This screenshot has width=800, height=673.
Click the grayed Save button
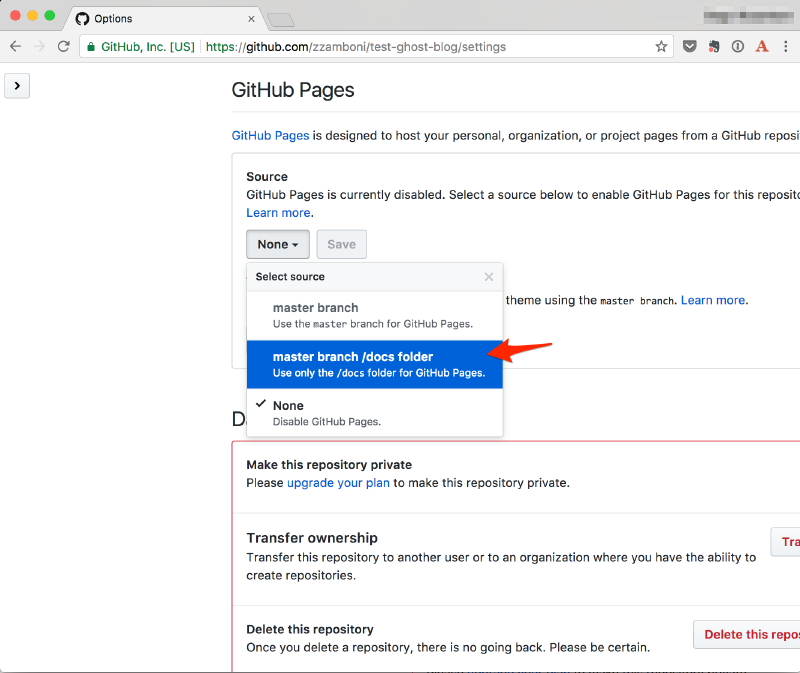341,244
